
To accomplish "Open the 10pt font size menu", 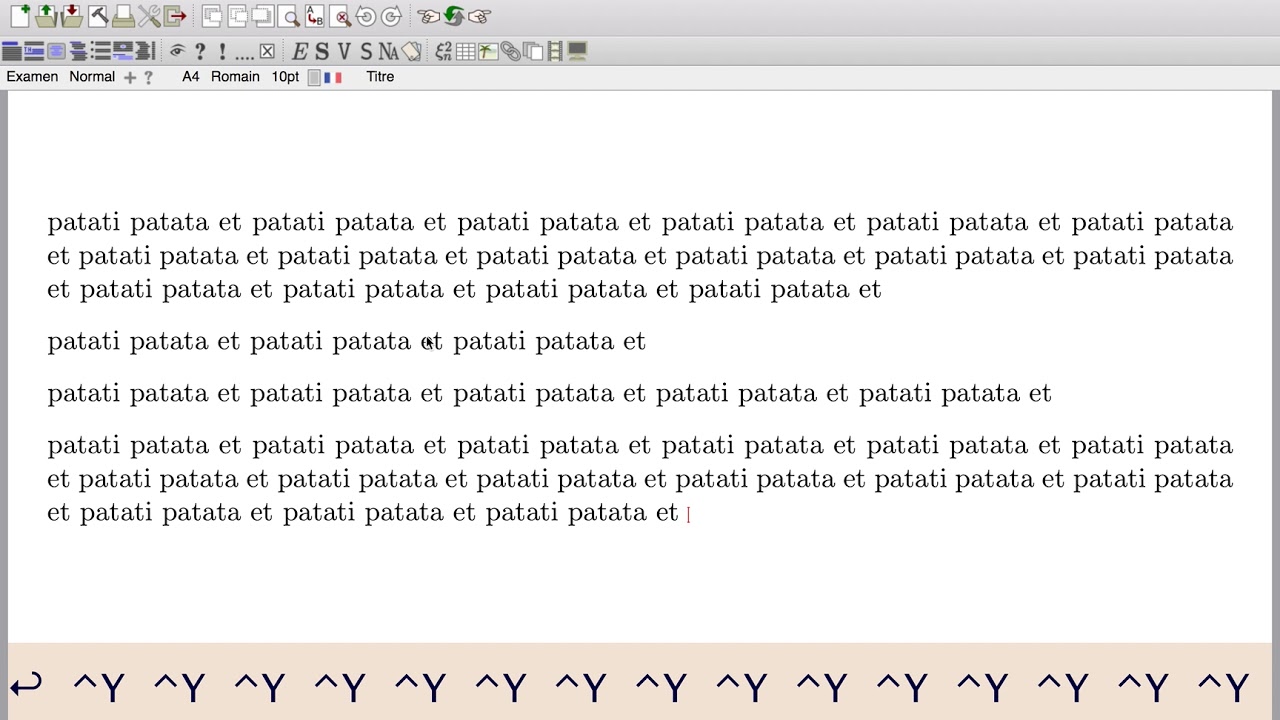I will point(285,77).
